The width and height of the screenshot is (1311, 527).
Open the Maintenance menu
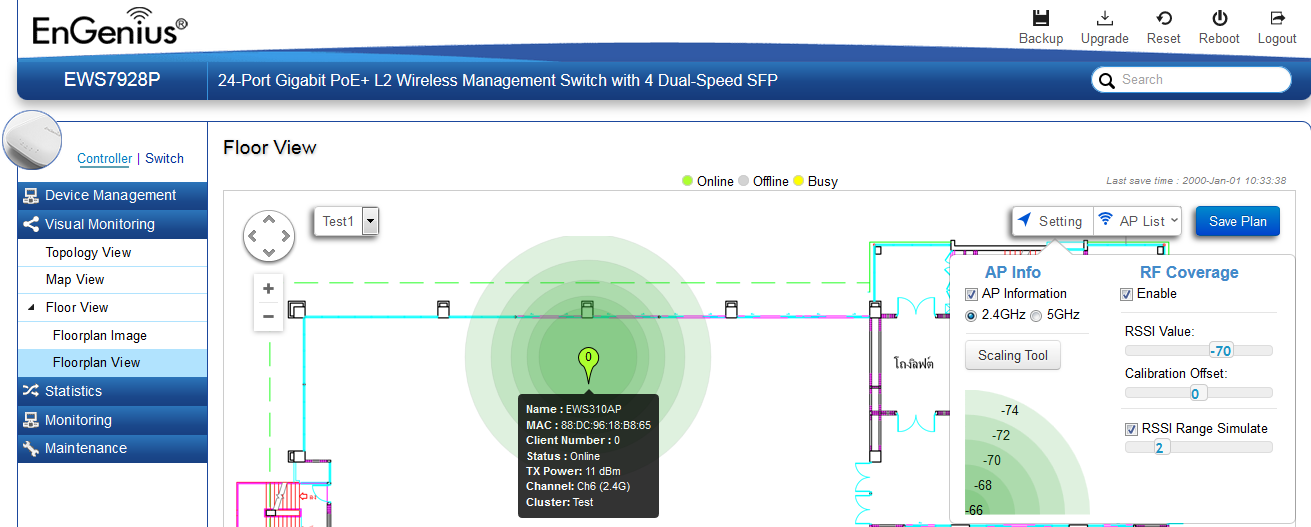pyautogui.click(x=112, y=448)
